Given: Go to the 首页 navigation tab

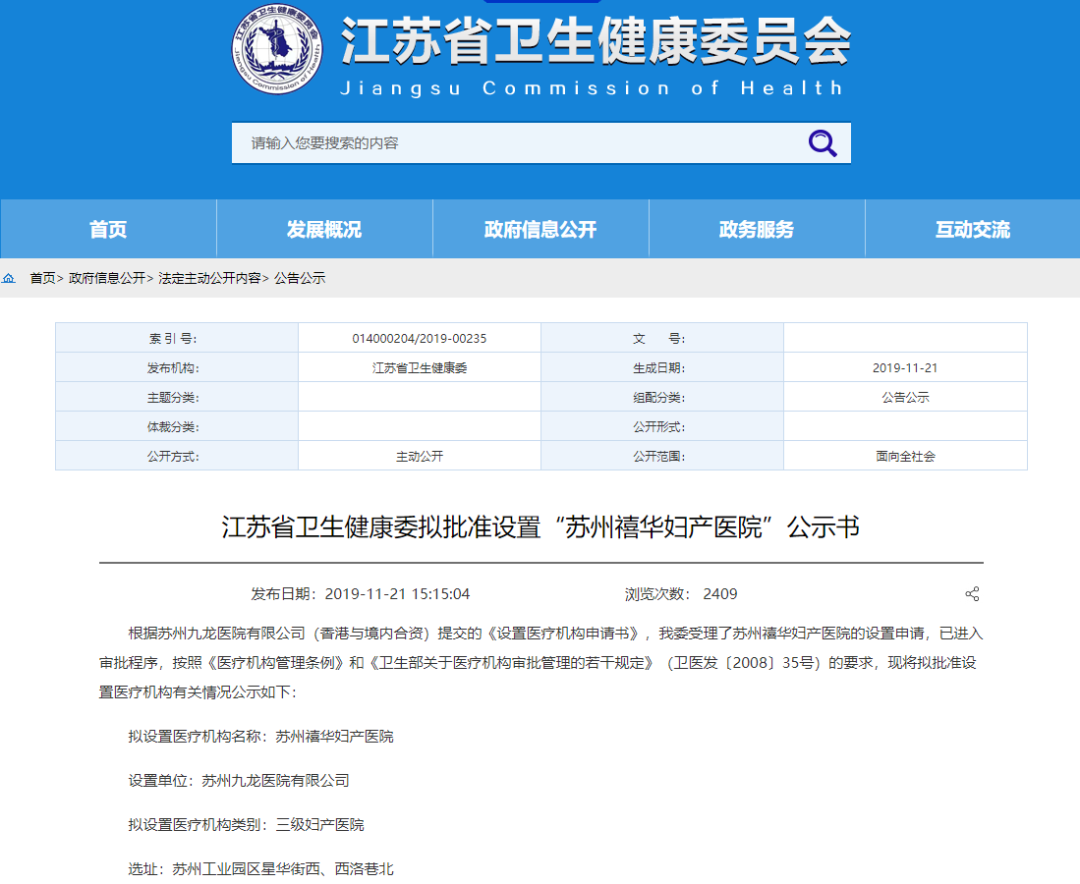Looking at the screenshot, I should [108, 229].
